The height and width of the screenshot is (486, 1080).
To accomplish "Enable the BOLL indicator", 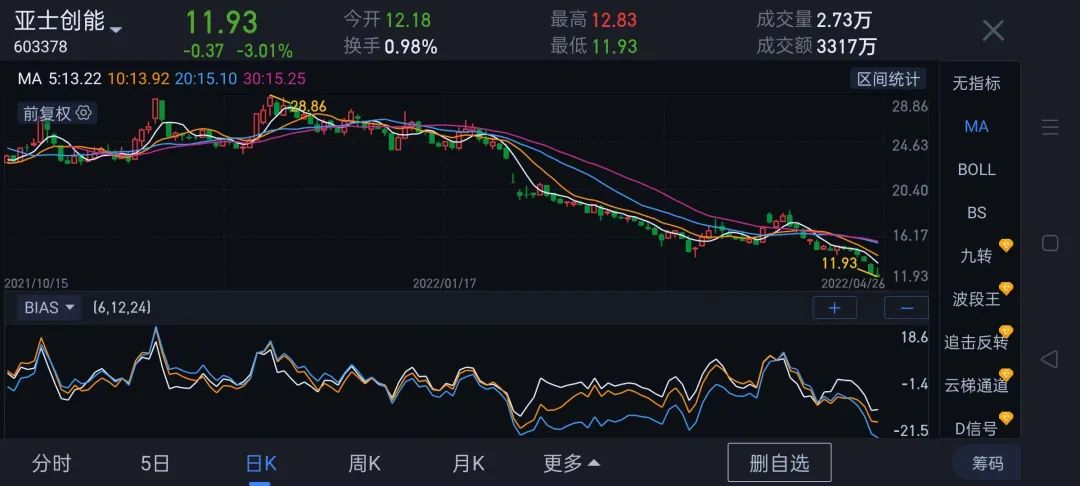I will coord(976,169).
